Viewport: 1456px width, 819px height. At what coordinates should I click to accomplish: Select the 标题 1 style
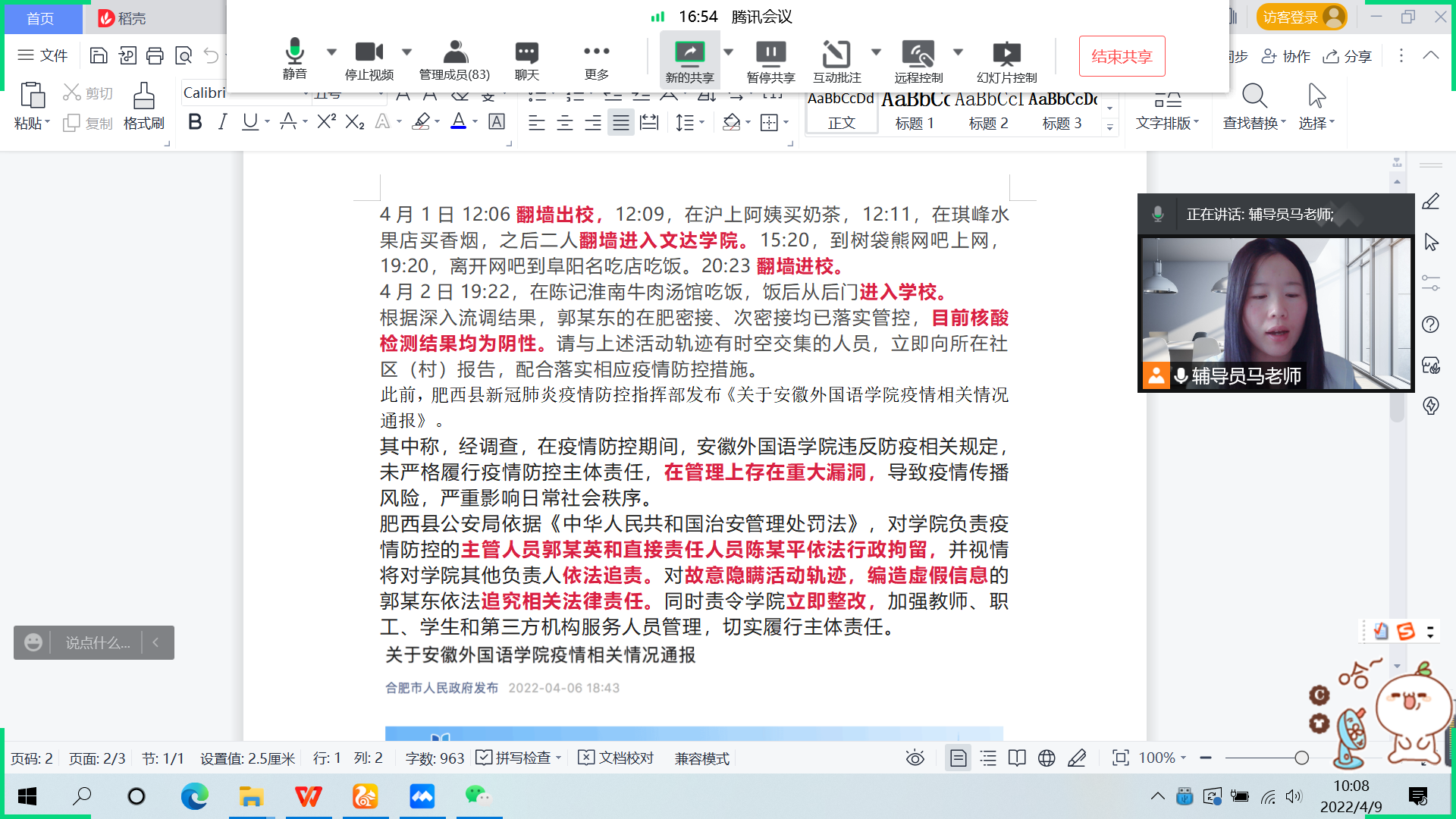coord(915,111)
